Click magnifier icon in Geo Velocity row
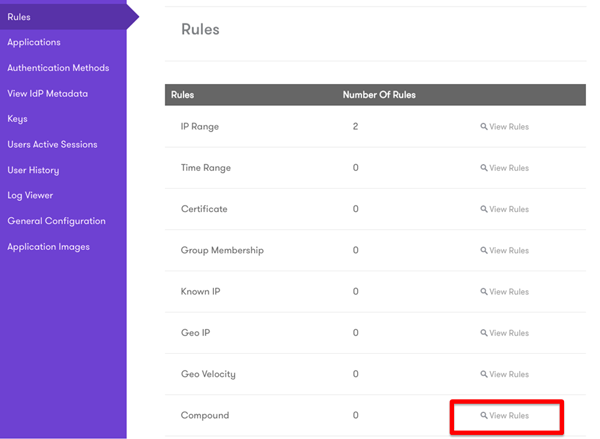 pos(484,375)
